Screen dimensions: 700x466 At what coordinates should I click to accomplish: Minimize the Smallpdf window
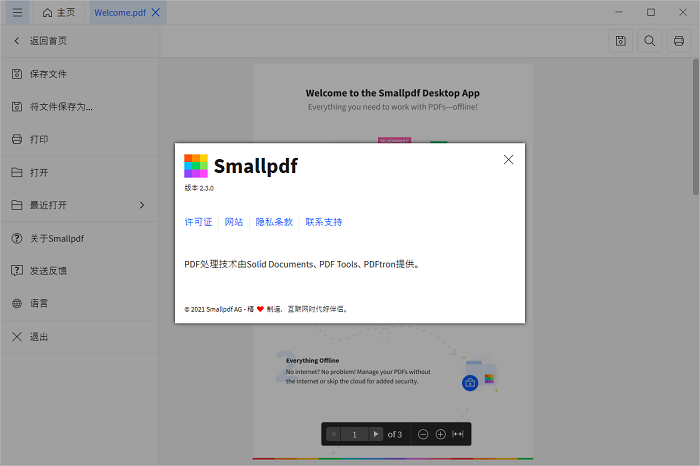(619, 12)
